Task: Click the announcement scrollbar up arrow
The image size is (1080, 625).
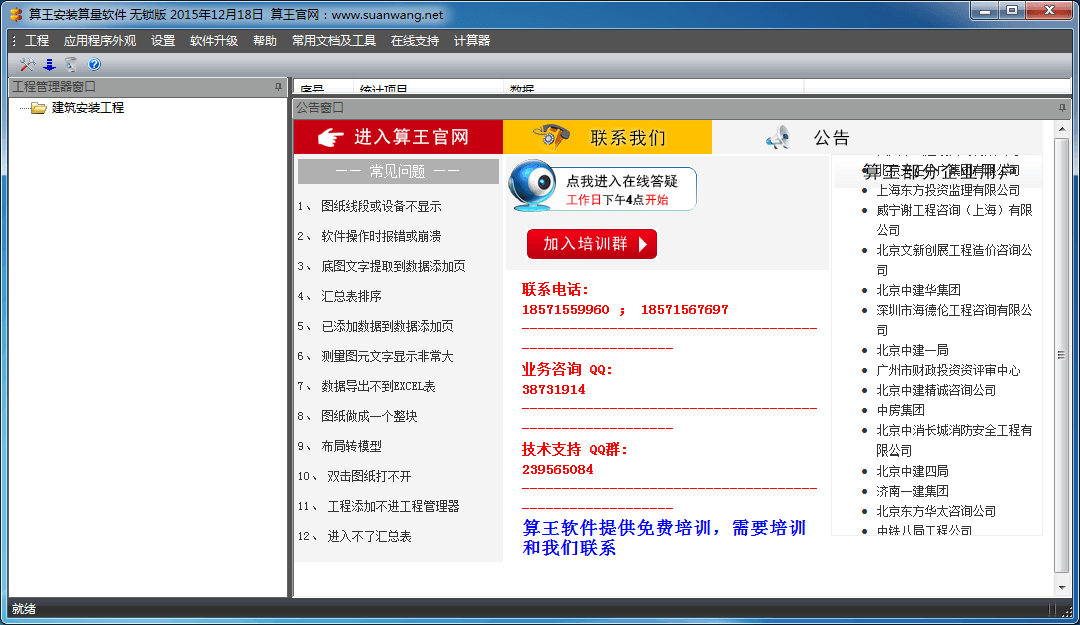Action: coord(1061,129)
